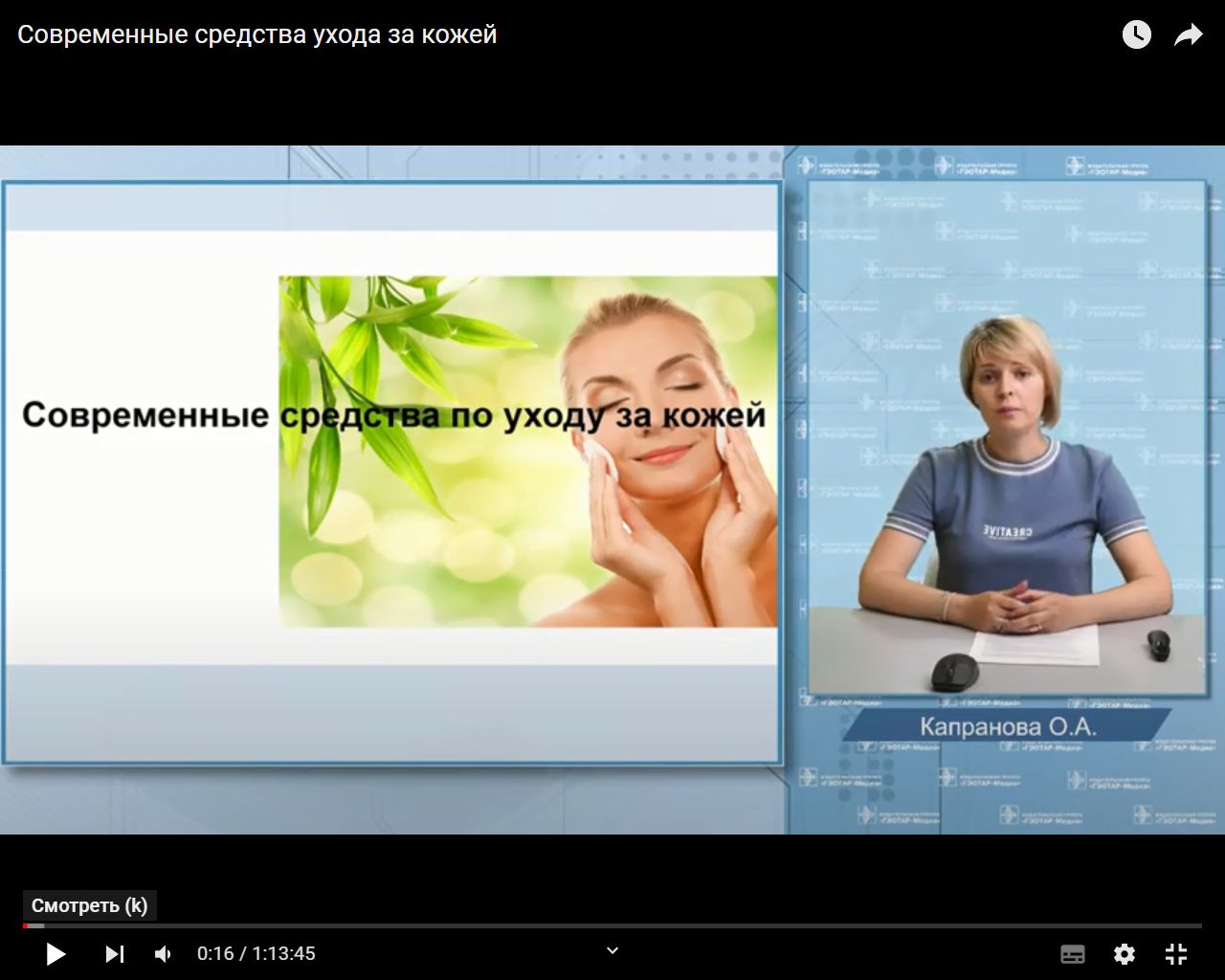The width and height of the screenshot is (1225, 980).
Task: Click the 0:16 / 1:13:45 time display
Action: 256,954
